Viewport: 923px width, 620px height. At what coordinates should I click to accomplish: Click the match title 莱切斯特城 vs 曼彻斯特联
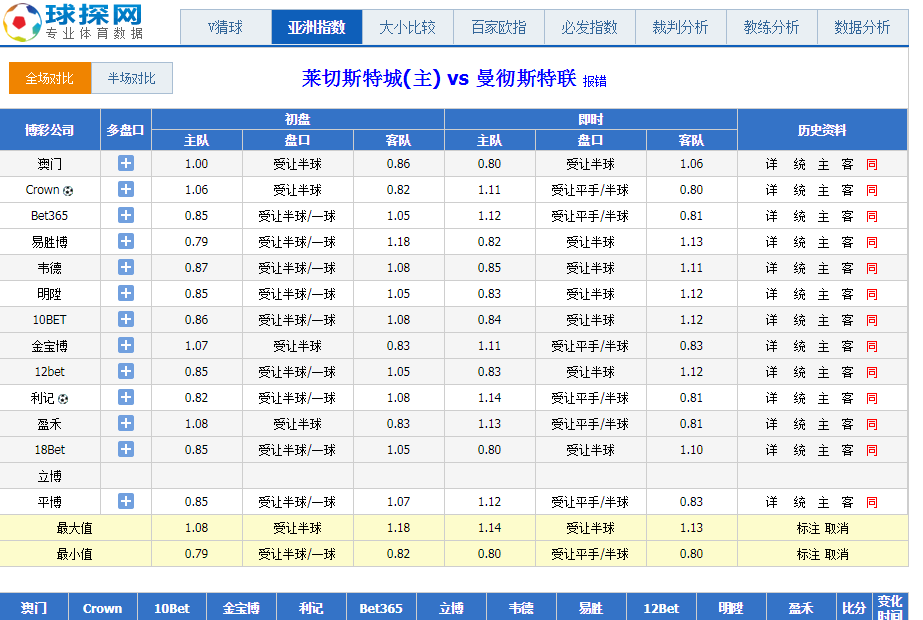(439, 78)
